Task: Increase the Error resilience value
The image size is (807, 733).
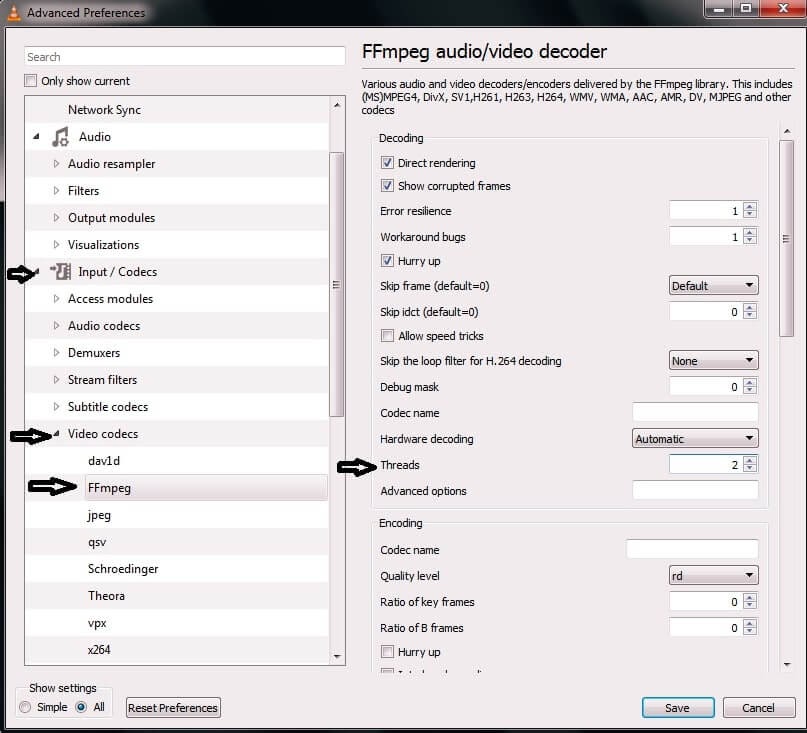Action: pos(750,206)
